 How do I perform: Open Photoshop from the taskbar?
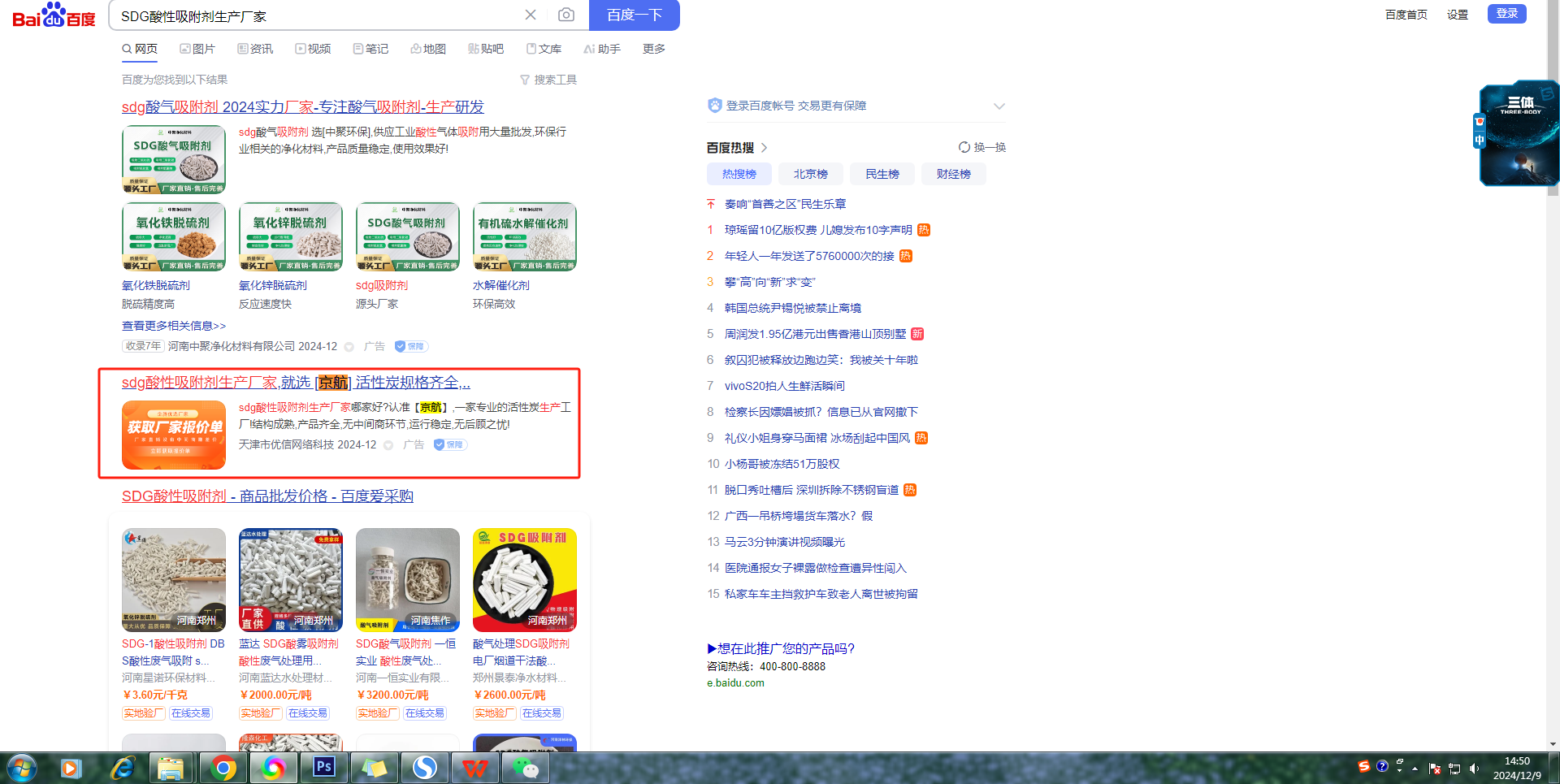click(x=324, y=768)
